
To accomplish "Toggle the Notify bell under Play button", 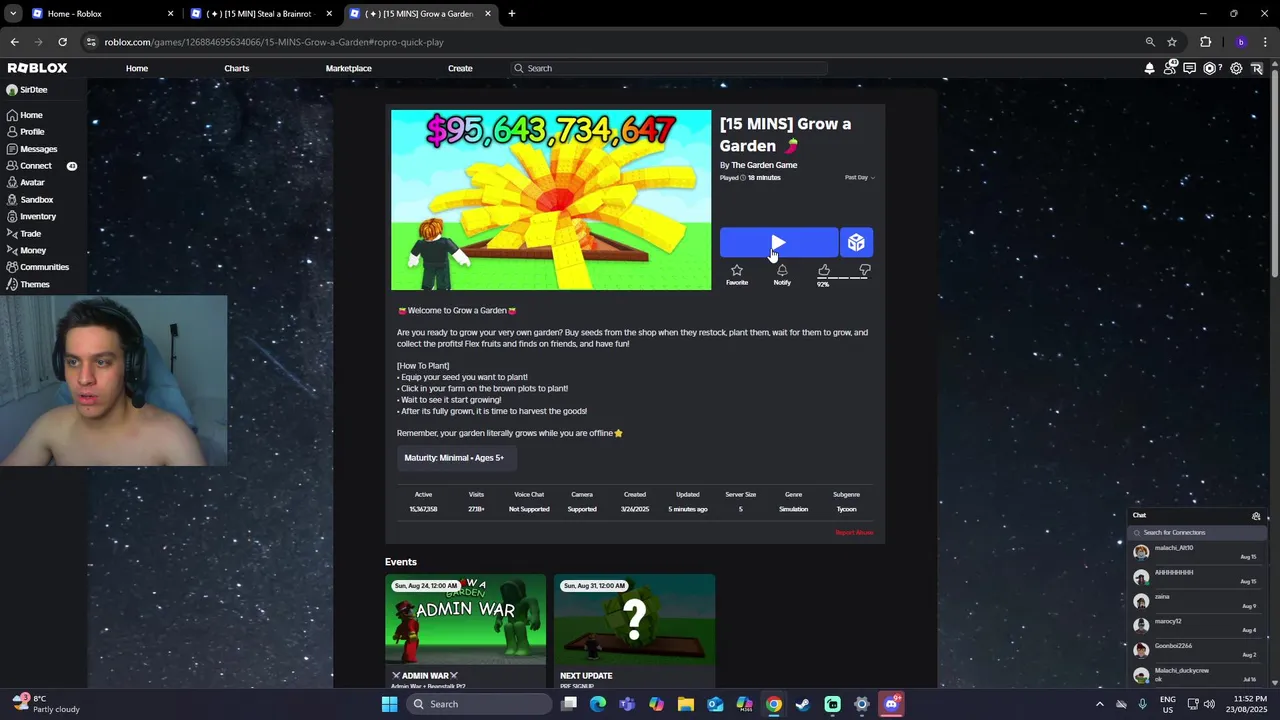I will 782,270.
